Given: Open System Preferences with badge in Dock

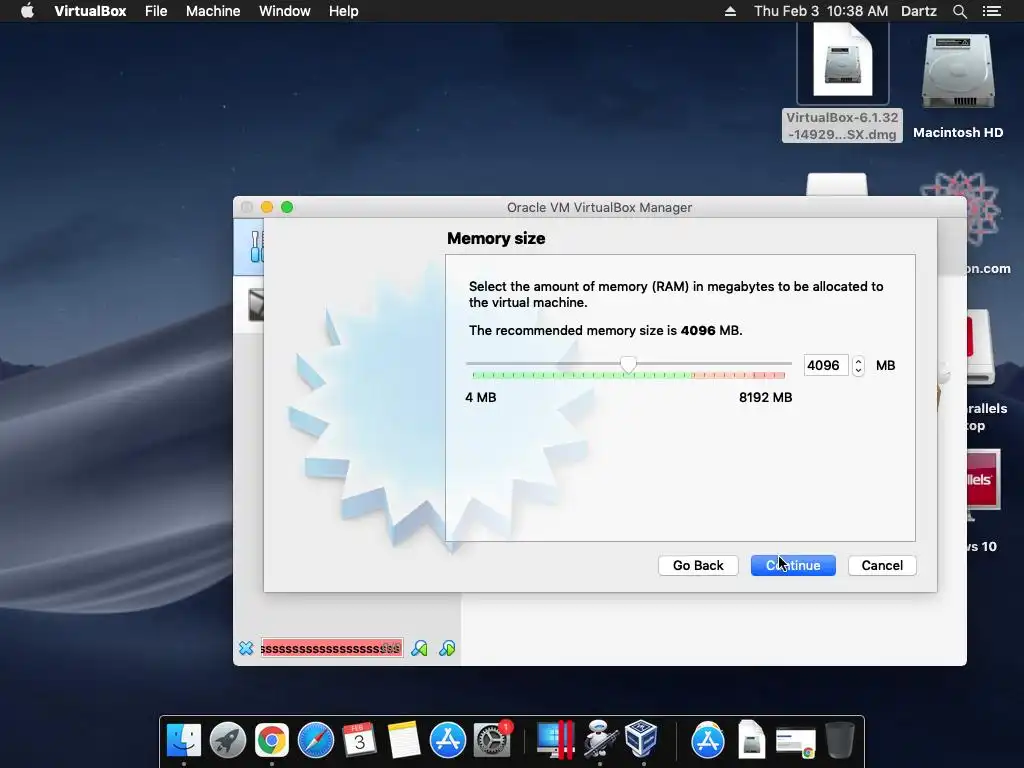Looking at the screenshot, I should [x=492, y=740].
